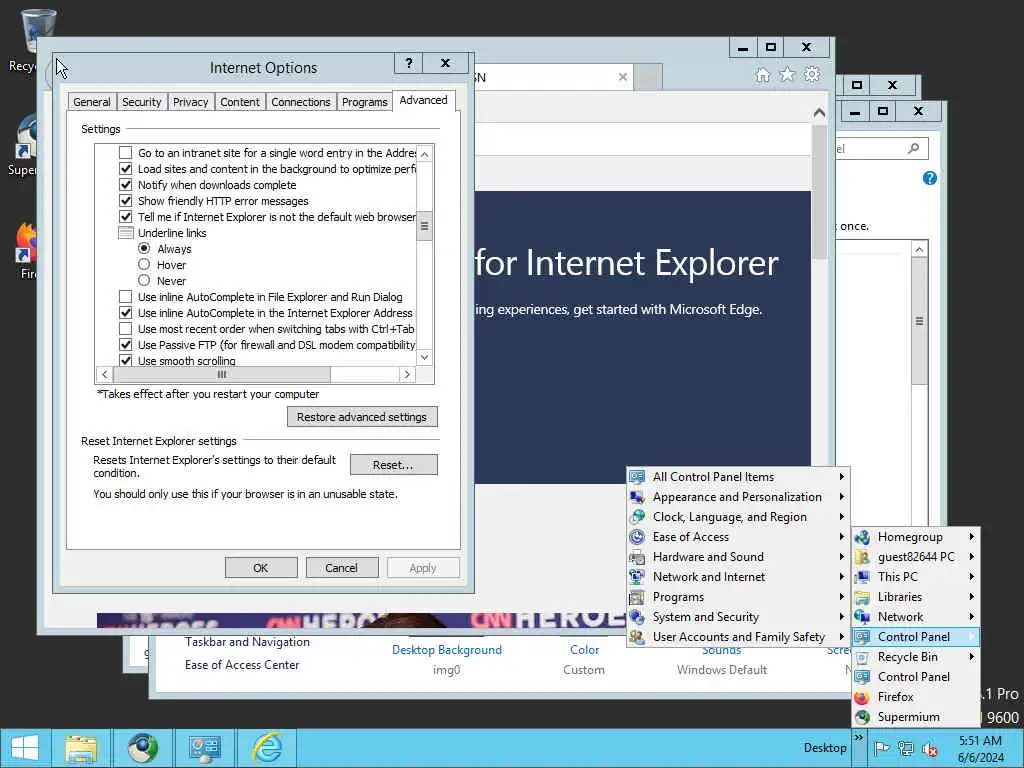This screenshot has width=1024, height=768.
Task: Close the Internet Explorer tab
Action: [x=622, y=77]
